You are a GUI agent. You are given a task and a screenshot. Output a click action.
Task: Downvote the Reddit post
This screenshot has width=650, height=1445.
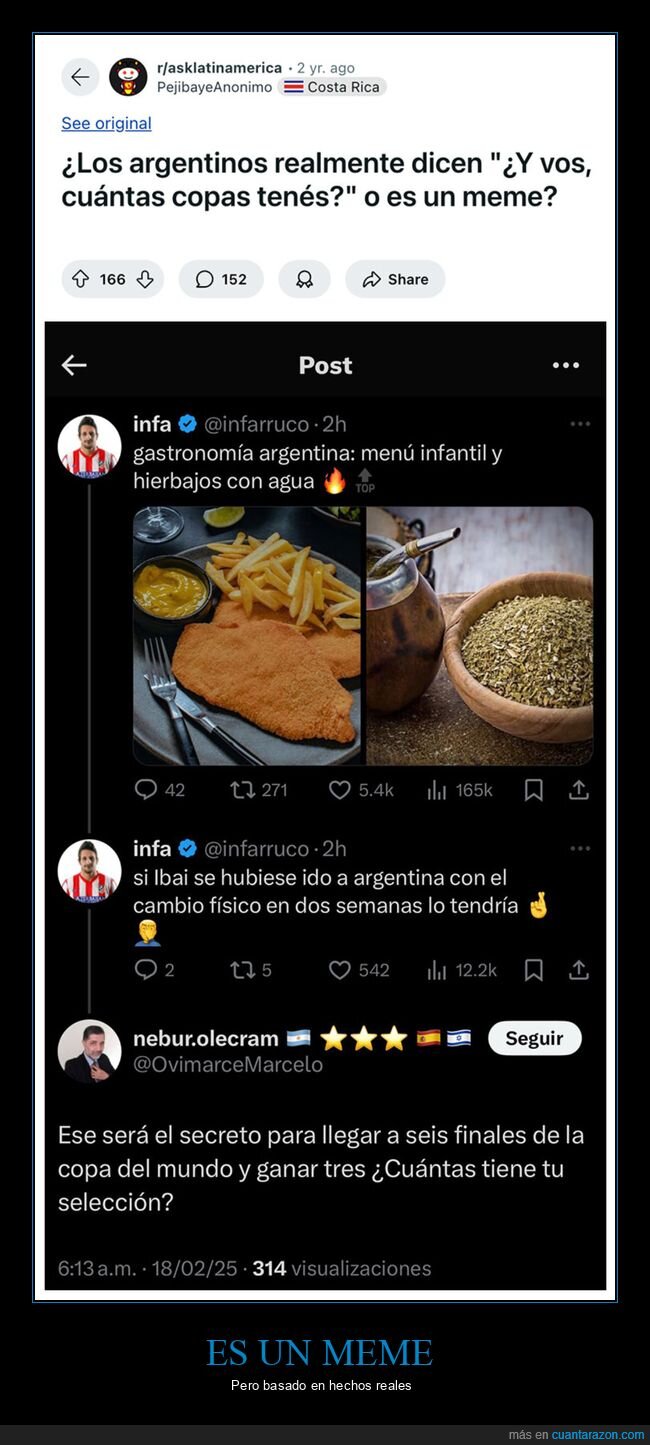145,280
